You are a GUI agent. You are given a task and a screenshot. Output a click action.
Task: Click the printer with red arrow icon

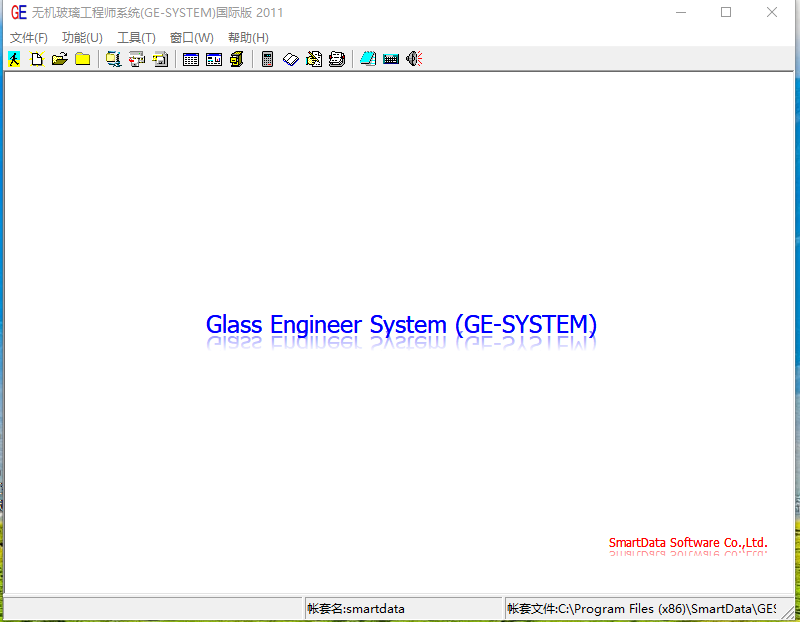[x=137, y=59]
